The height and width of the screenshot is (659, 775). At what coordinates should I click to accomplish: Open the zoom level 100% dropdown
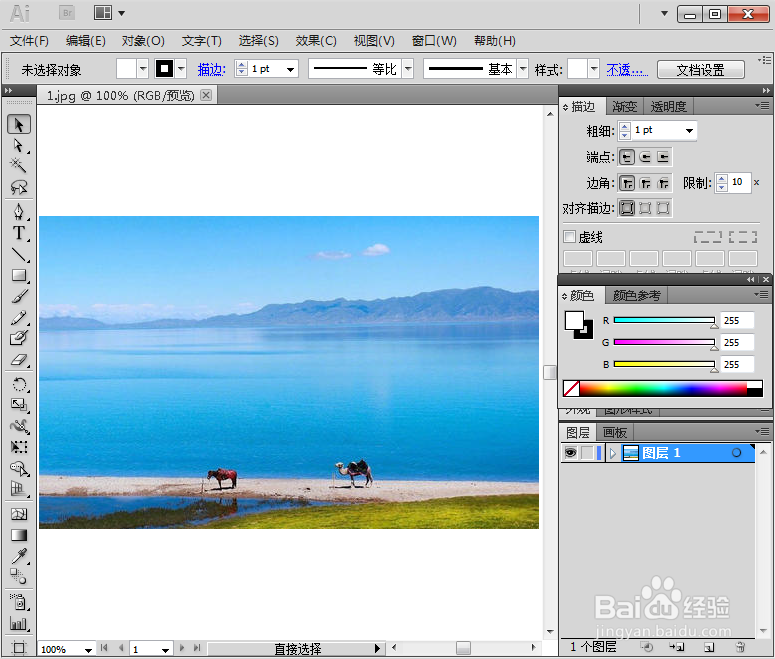click(88, 649)
